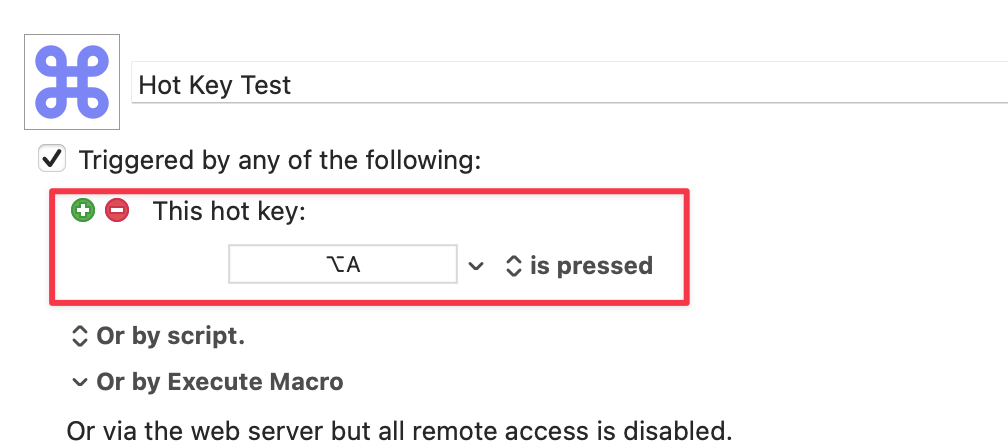Click up-down arrows beside 'is pressed'
Image resolution: width=1008 pixels, height=448 pixels.
click(x=513, y=266)
